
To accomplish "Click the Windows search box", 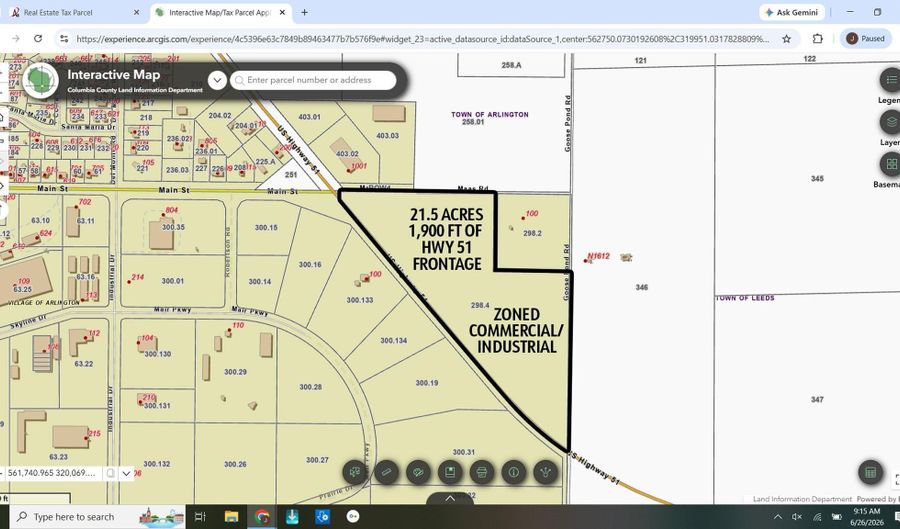I will coord(98,517).
